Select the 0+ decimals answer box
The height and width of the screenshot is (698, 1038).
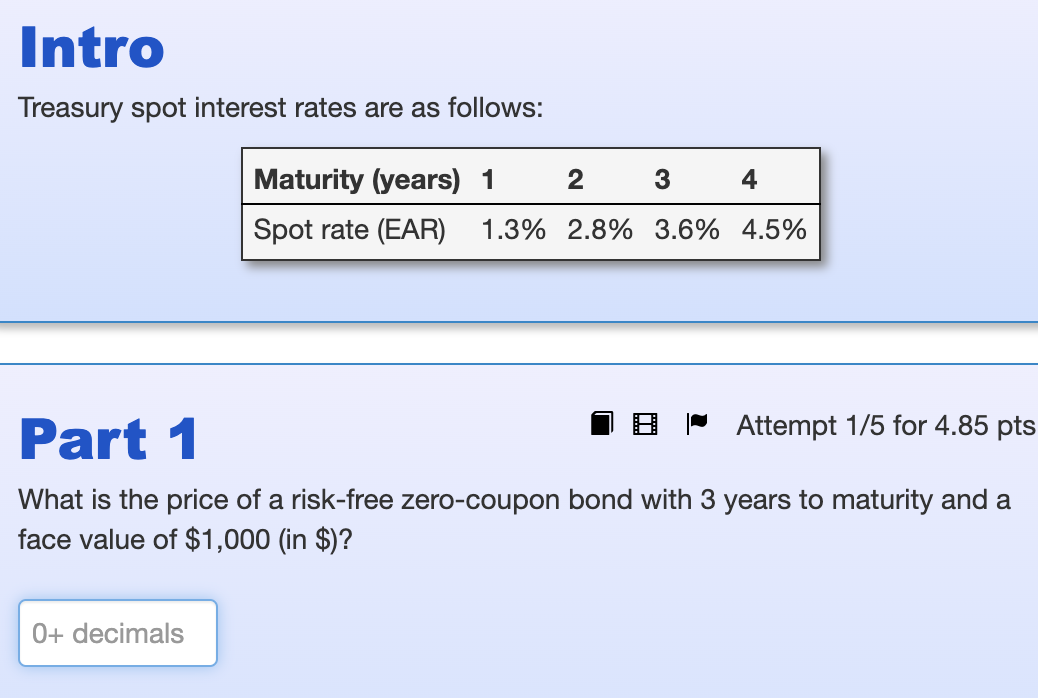117,632
